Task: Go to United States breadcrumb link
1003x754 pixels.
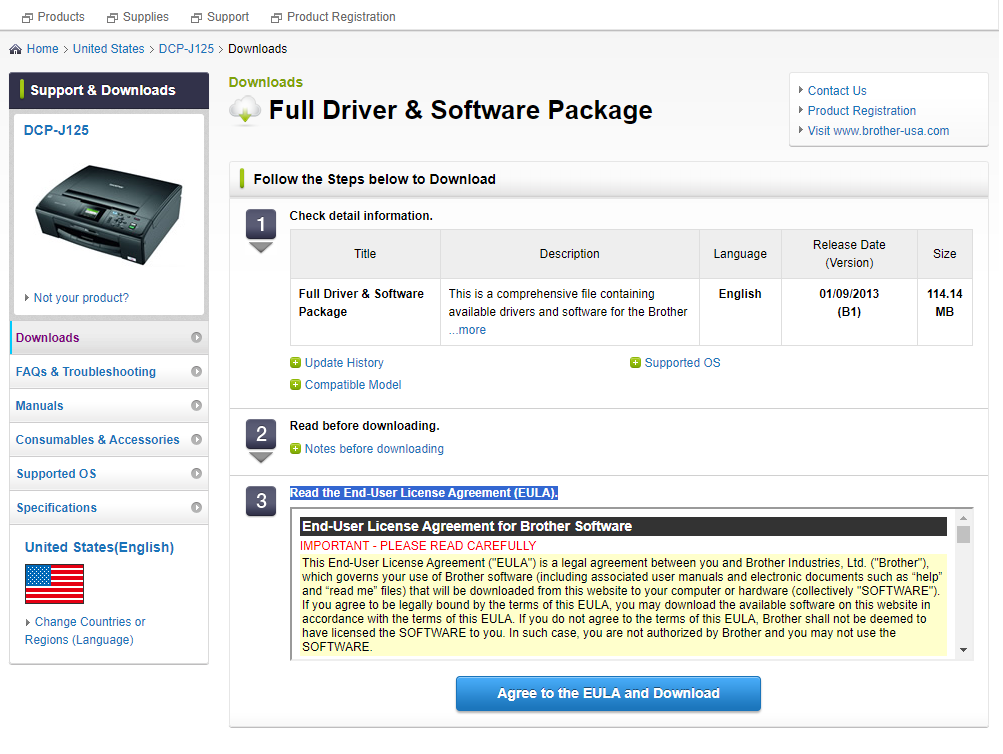Action: (x=109, y=49)
